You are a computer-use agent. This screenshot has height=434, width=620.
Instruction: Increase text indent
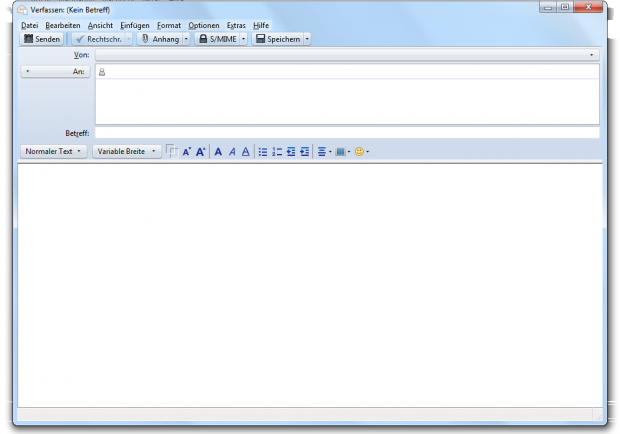pos(304,152)
